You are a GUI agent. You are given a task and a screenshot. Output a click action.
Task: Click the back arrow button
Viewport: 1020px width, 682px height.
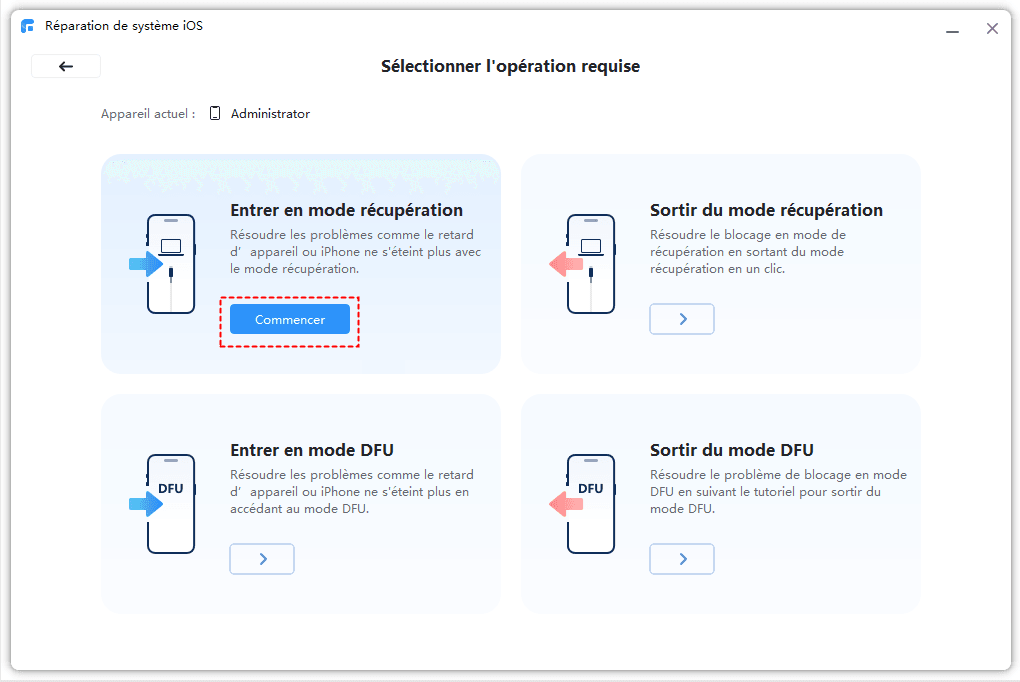tap(66, 66)
